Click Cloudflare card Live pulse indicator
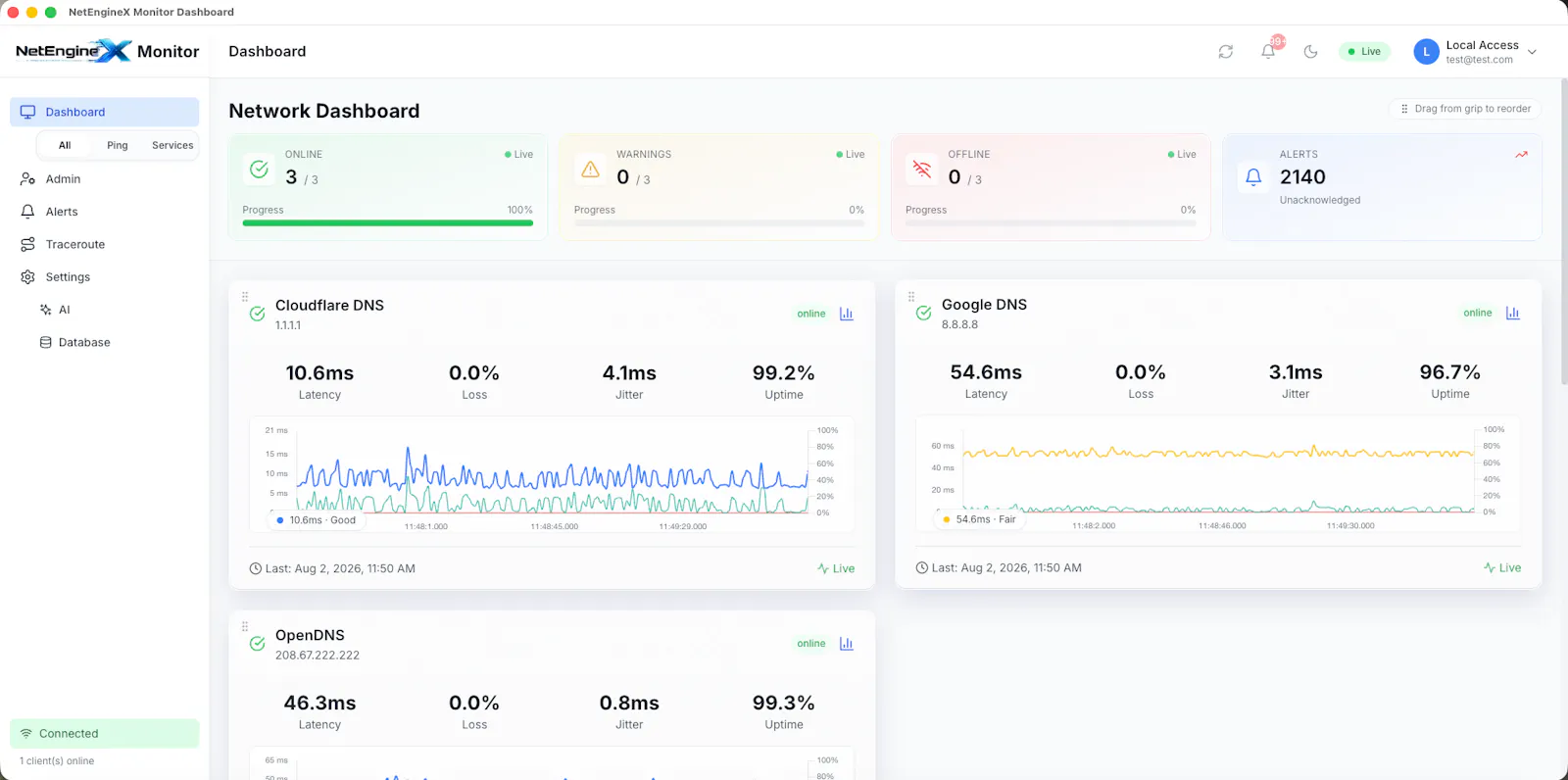This screenshot has width=1568, height=780. (836, 569)
